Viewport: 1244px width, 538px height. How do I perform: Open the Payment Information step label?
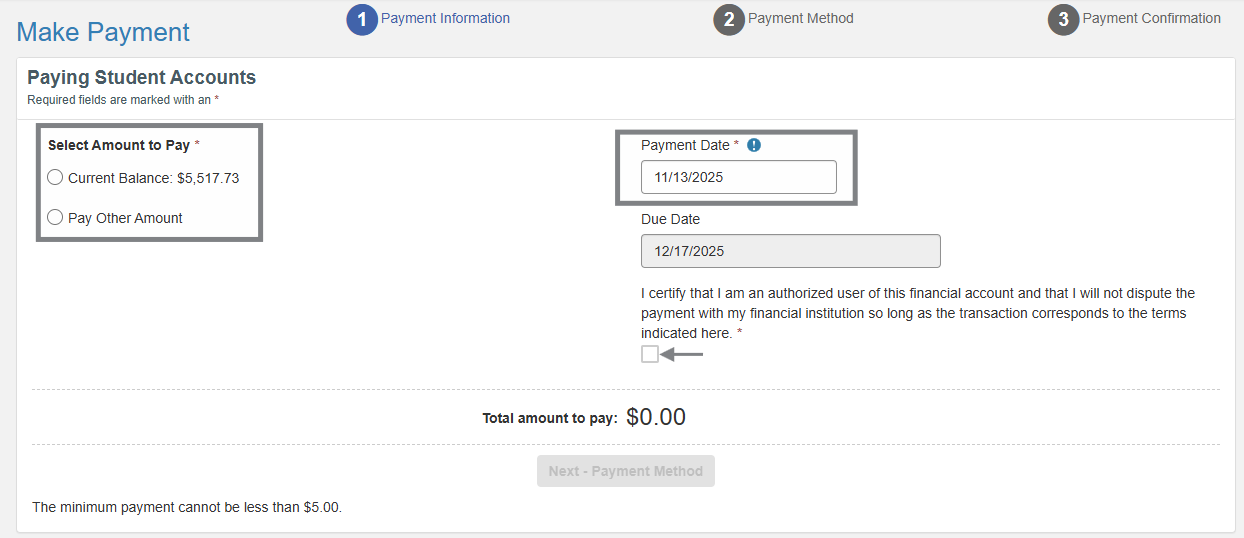(x=445, y=18)
